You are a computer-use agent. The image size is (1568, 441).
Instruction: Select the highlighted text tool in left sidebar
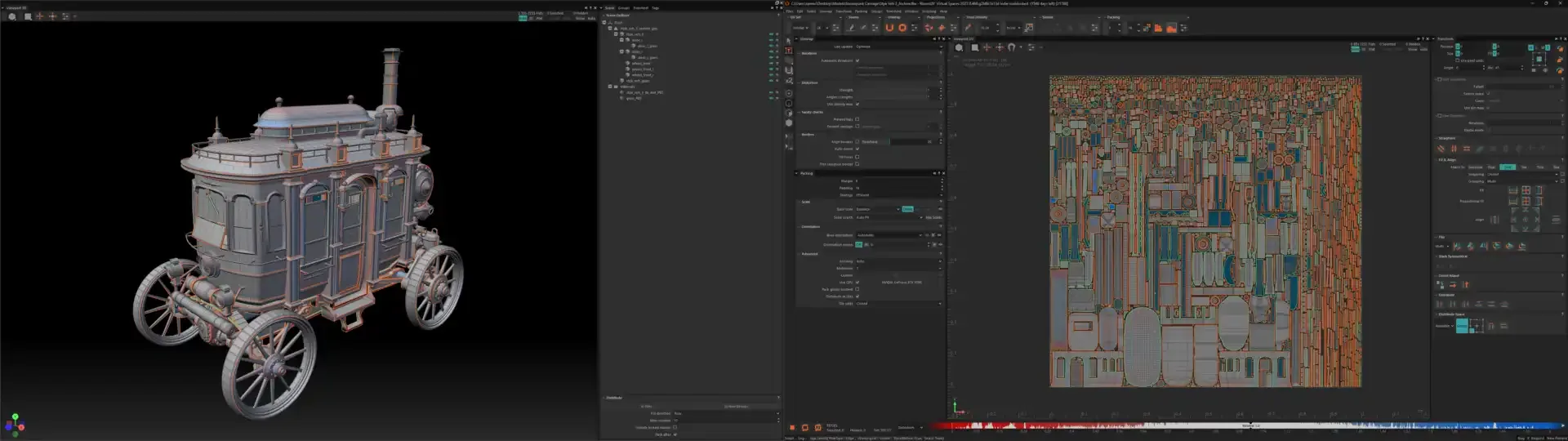[x=788, y=50]
